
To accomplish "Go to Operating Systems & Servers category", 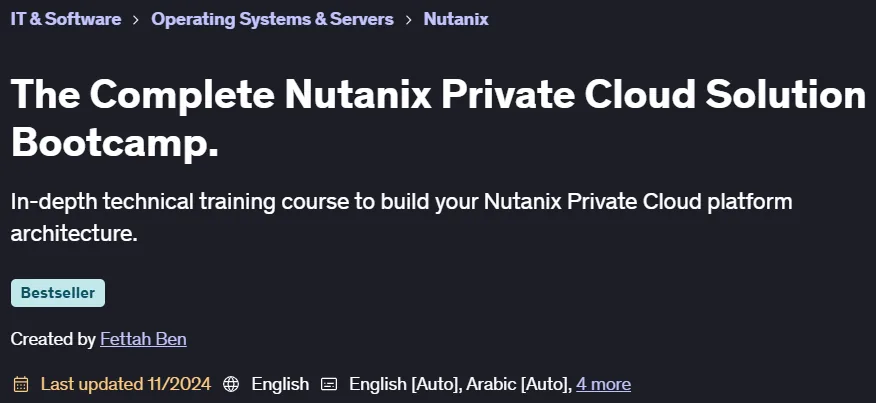I will (272, 19).
